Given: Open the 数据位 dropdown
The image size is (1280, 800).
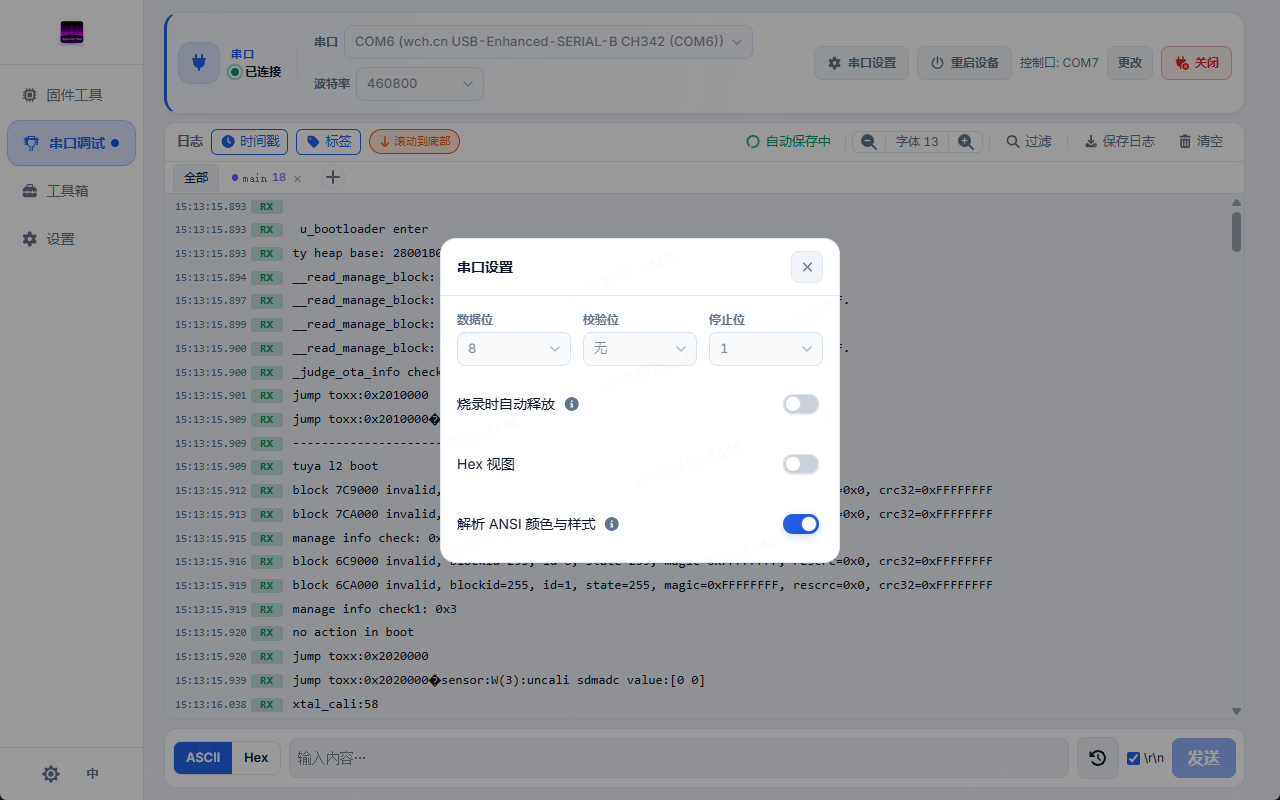Looking at the screenshot, I should [x=514, y=349].
